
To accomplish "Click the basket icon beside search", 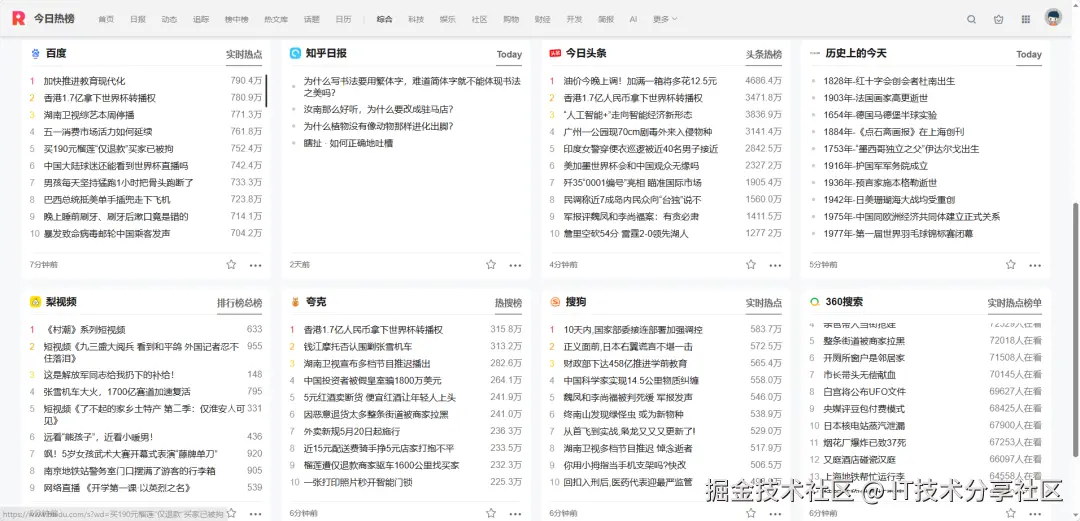I will pyautogui.click(x=999, y=19).
